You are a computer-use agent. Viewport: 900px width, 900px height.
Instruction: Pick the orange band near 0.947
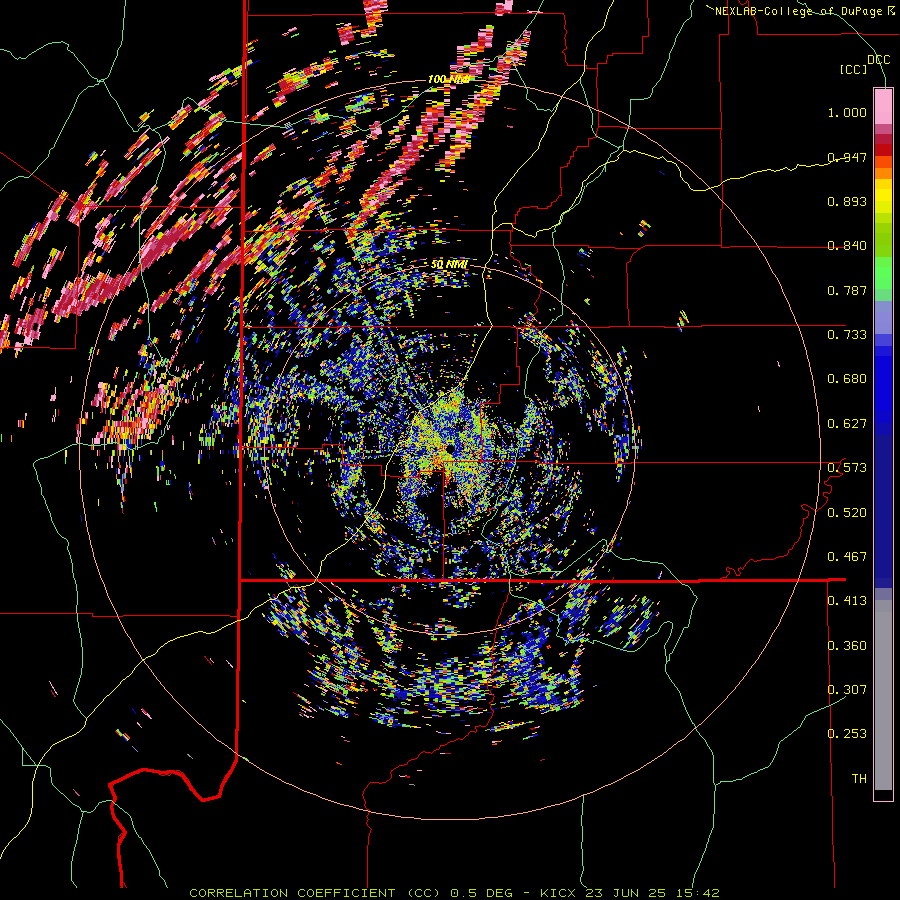[x=883, y=168]
